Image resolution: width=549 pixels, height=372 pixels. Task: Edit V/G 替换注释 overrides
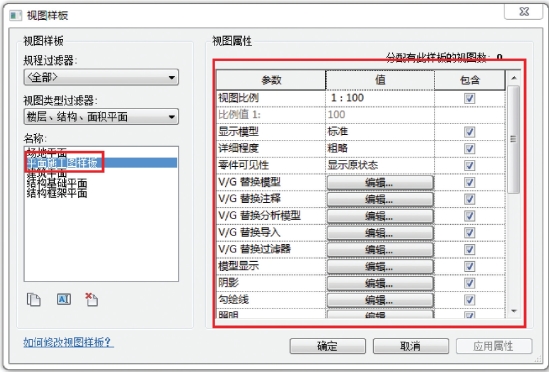pos(380,199)
